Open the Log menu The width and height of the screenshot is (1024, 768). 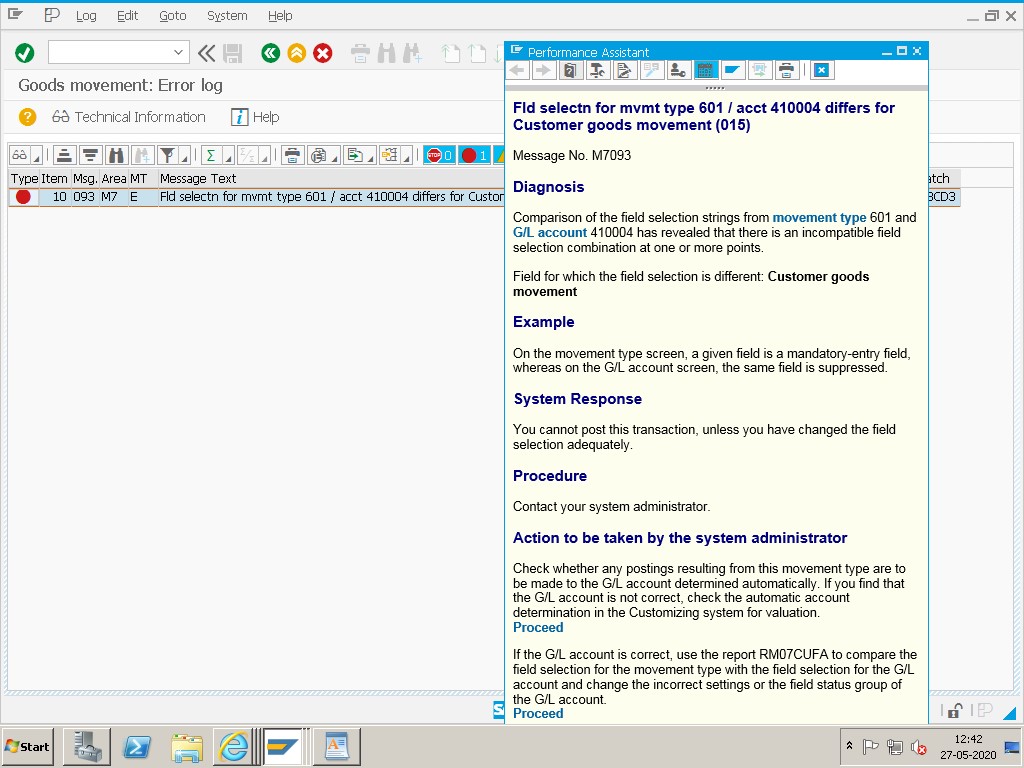[x=86, y=16]
